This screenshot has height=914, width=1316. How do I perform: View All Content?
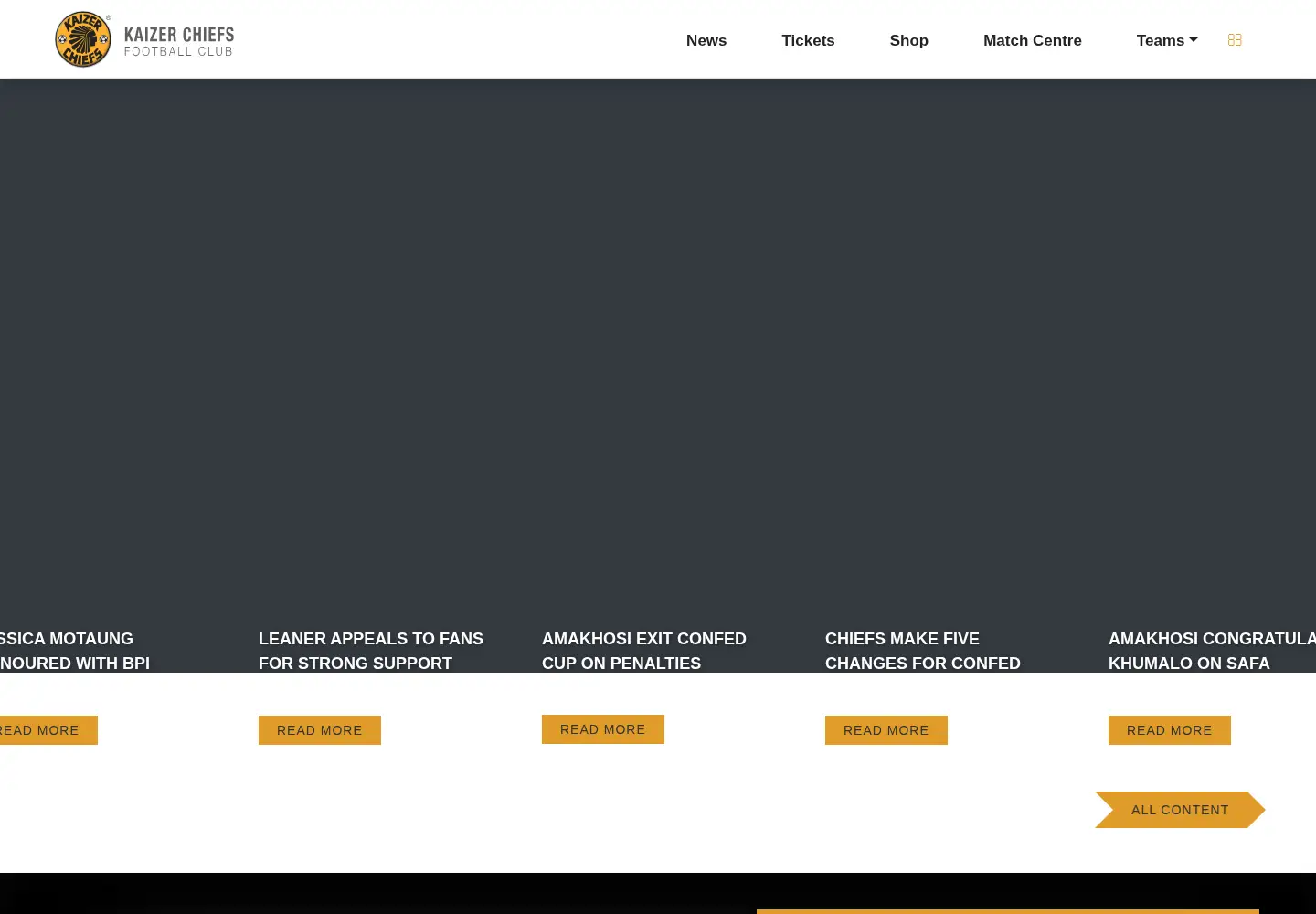coord(1180,810)
